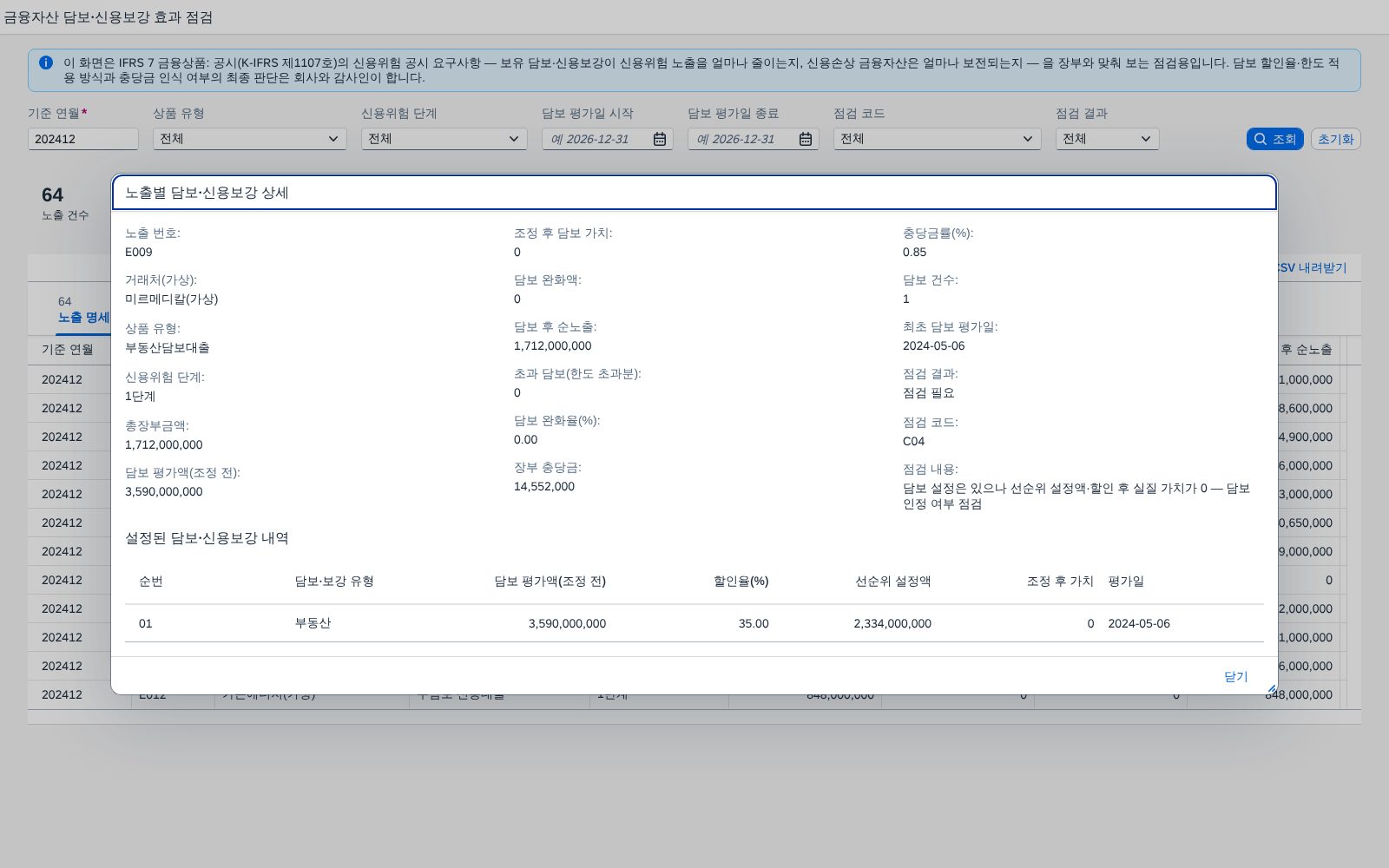This screenshot has width=1389, height=868.
Task: Click the dialog resize handle icon
Action: [1272, 689]
